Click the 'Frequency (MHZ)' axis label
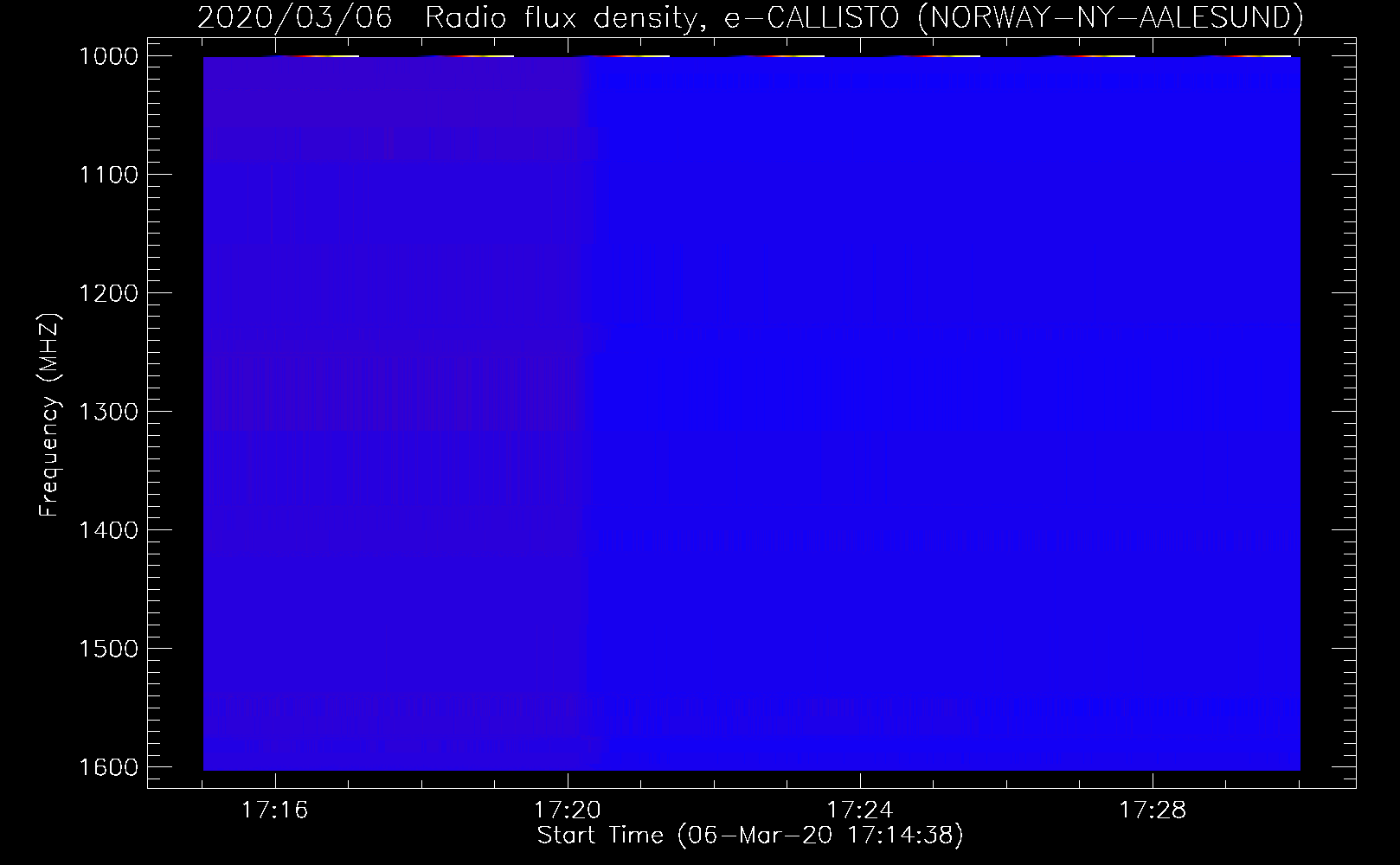The width and height of the screenshot is (1400, 865). coord(49,415)
